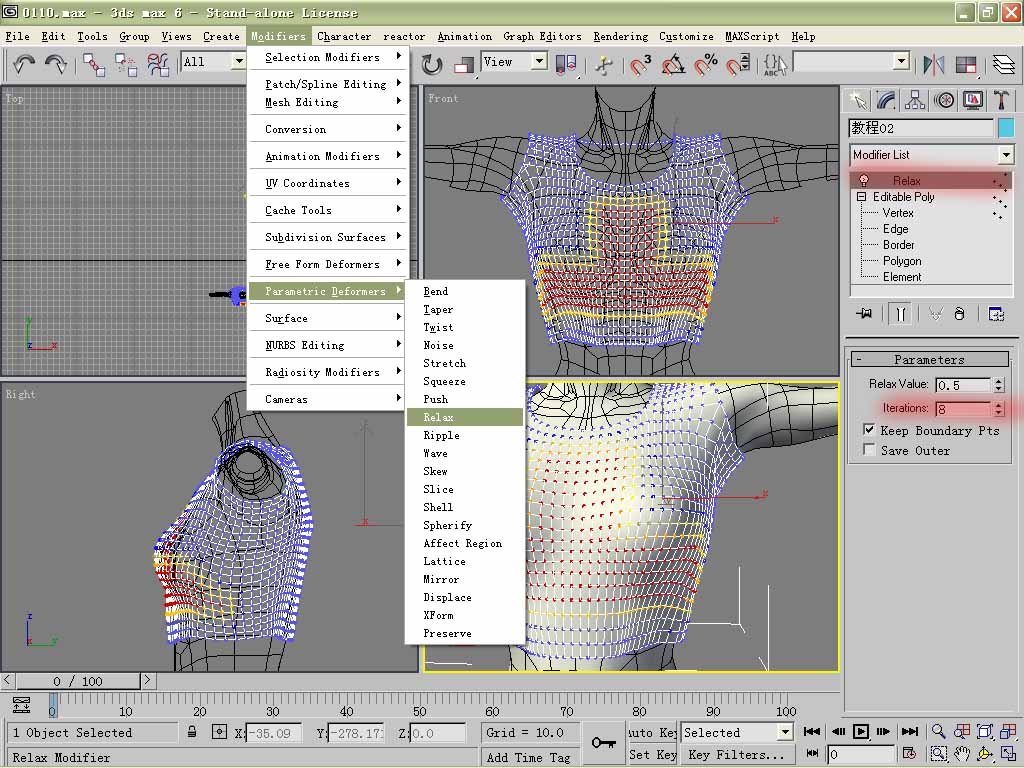Open Edit Named Selection Sets
Screen dimensions: 1024x768
775,65
